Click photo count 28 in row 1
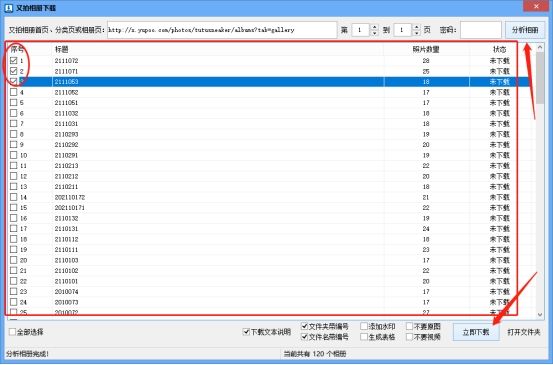 tap(426, 61)
